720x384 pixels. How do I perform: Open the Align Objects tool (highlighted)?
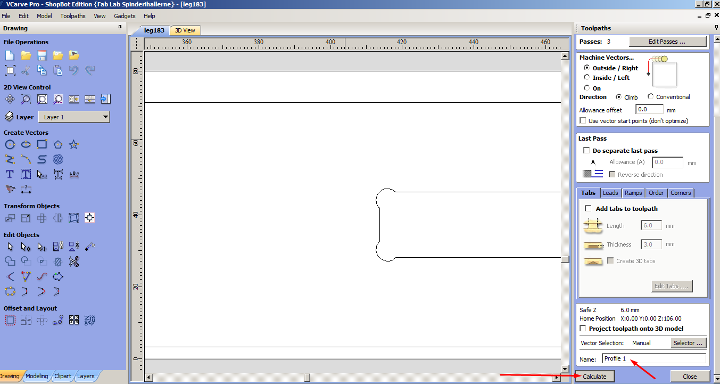coord(90,218)
